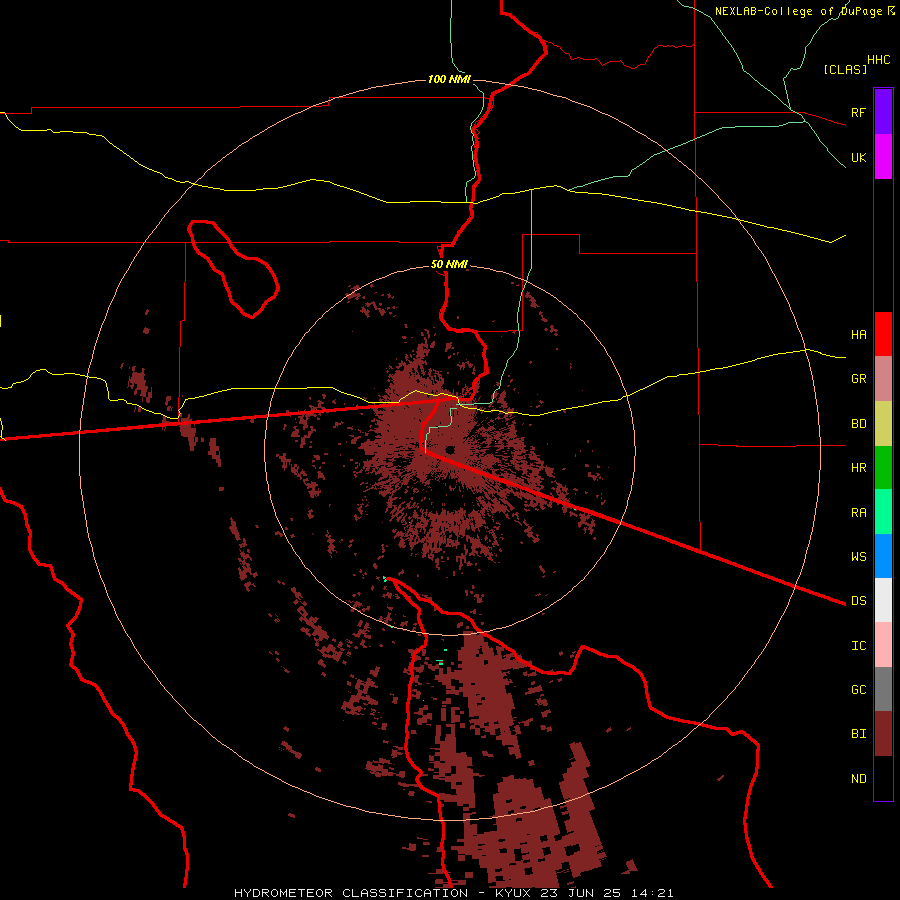Click the RA legend label
Viewport: 900px width, 900px height.
tap(858, 513)
